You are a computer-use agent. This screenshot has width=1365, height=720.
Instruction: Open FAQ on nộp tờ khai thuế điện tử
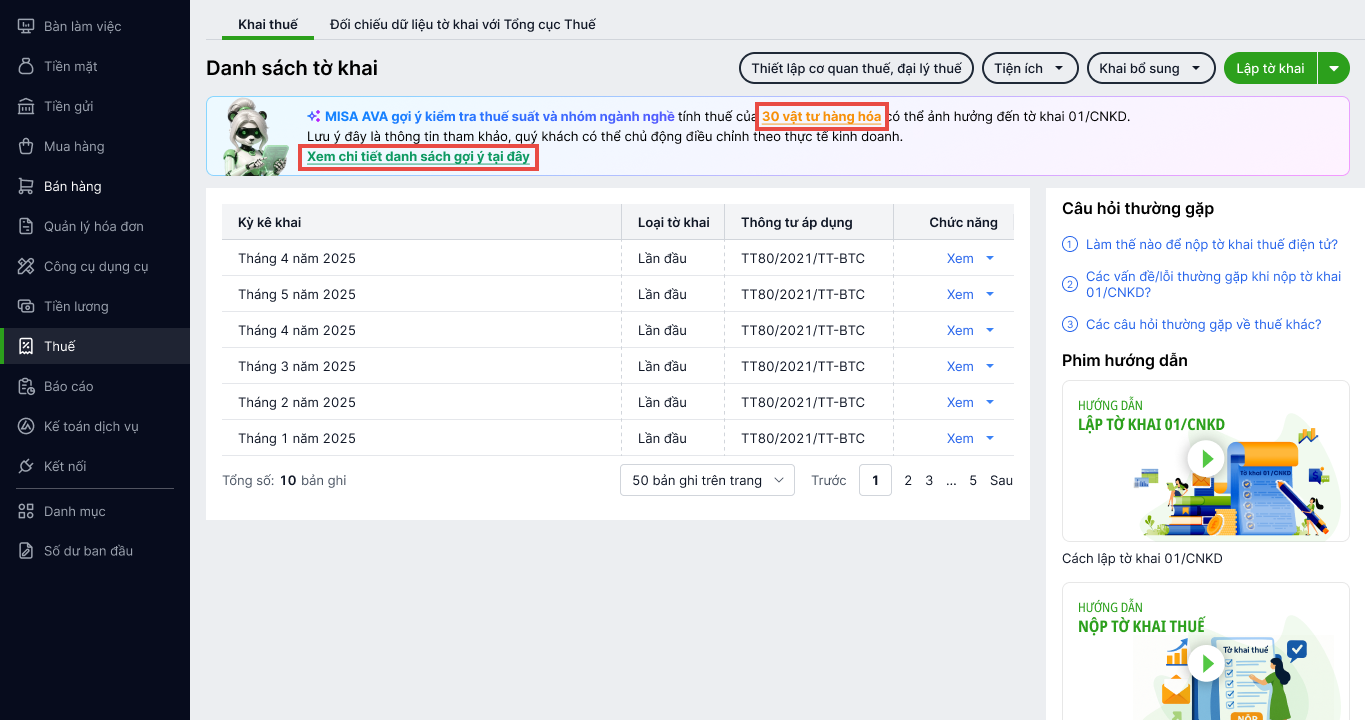coord(1211,244)
